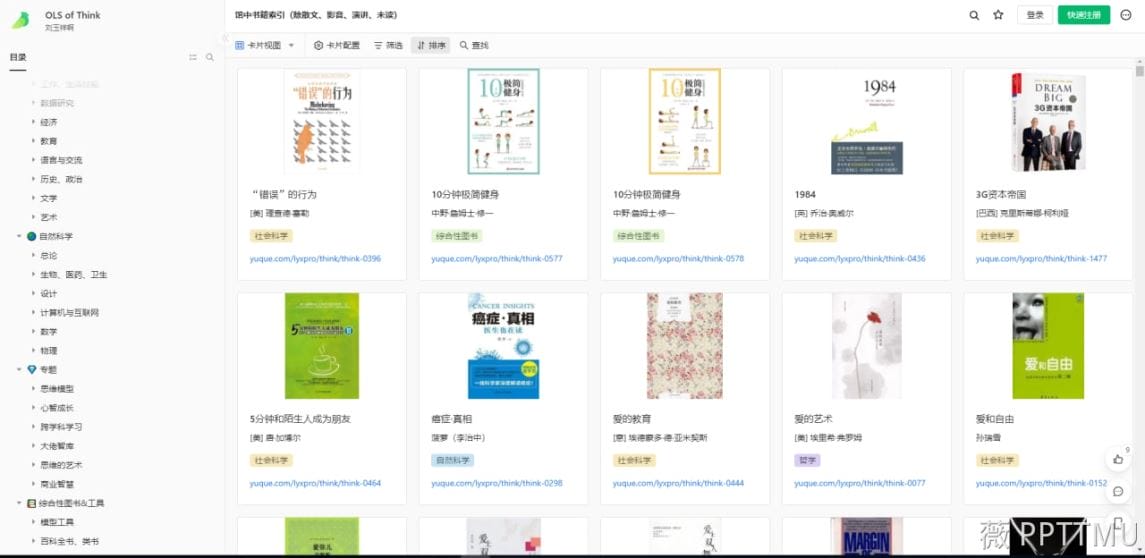This screenshot has height=558, width=1145.
Task: Open 物理 in the directory
Action: (x=49, y=351)
